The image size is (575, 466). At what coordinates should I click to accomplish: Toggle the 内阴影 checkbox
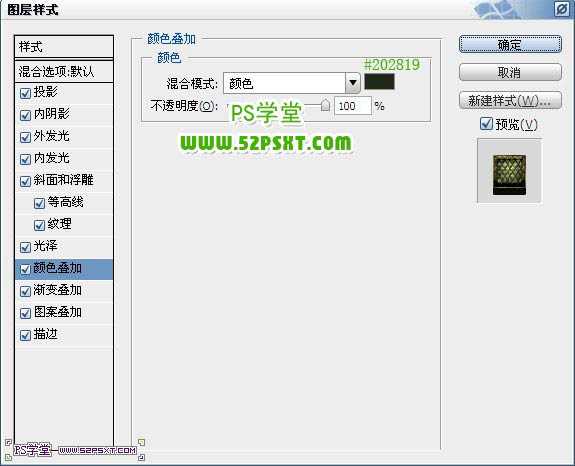pyautogui.click(x=25, y=115)
